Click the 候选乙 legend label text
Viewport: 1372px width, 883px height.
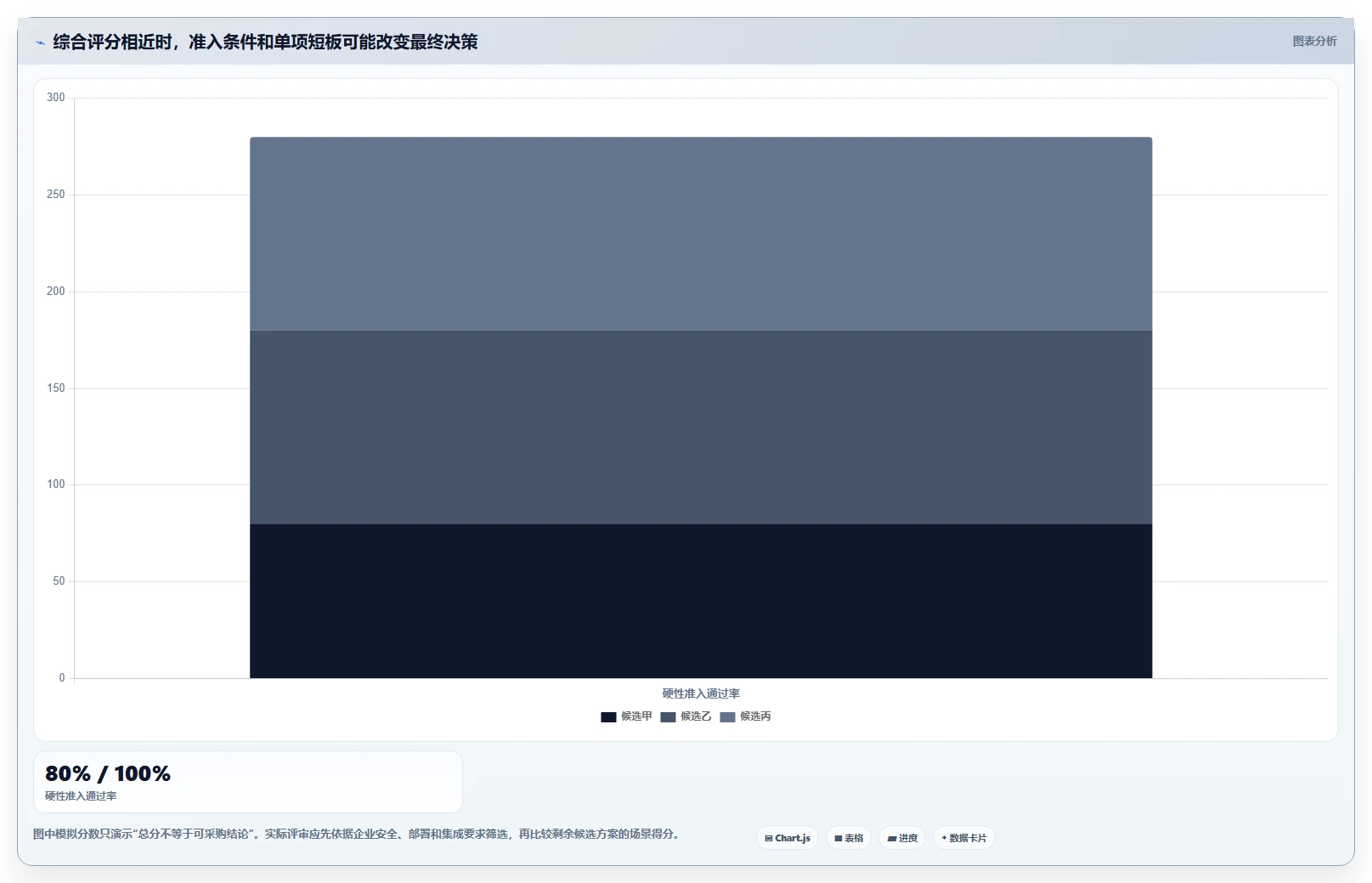[696, 716]
